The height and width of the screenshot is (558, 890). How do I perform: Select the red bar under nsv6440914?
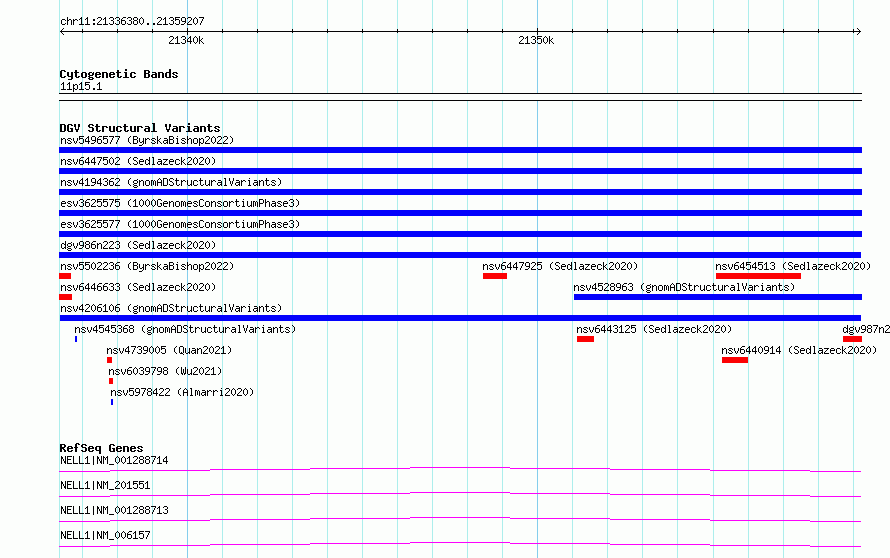(734, 360)
